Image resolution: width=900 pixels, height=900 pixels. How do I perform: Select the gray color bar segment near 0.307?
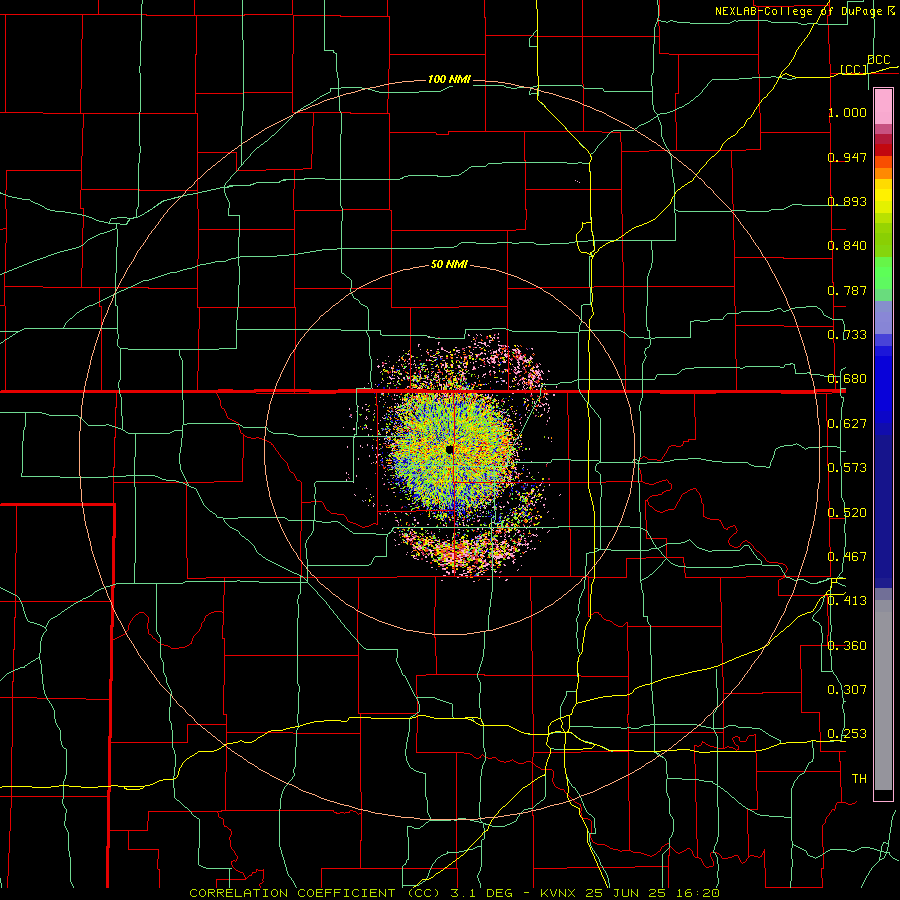pos(883,695)
